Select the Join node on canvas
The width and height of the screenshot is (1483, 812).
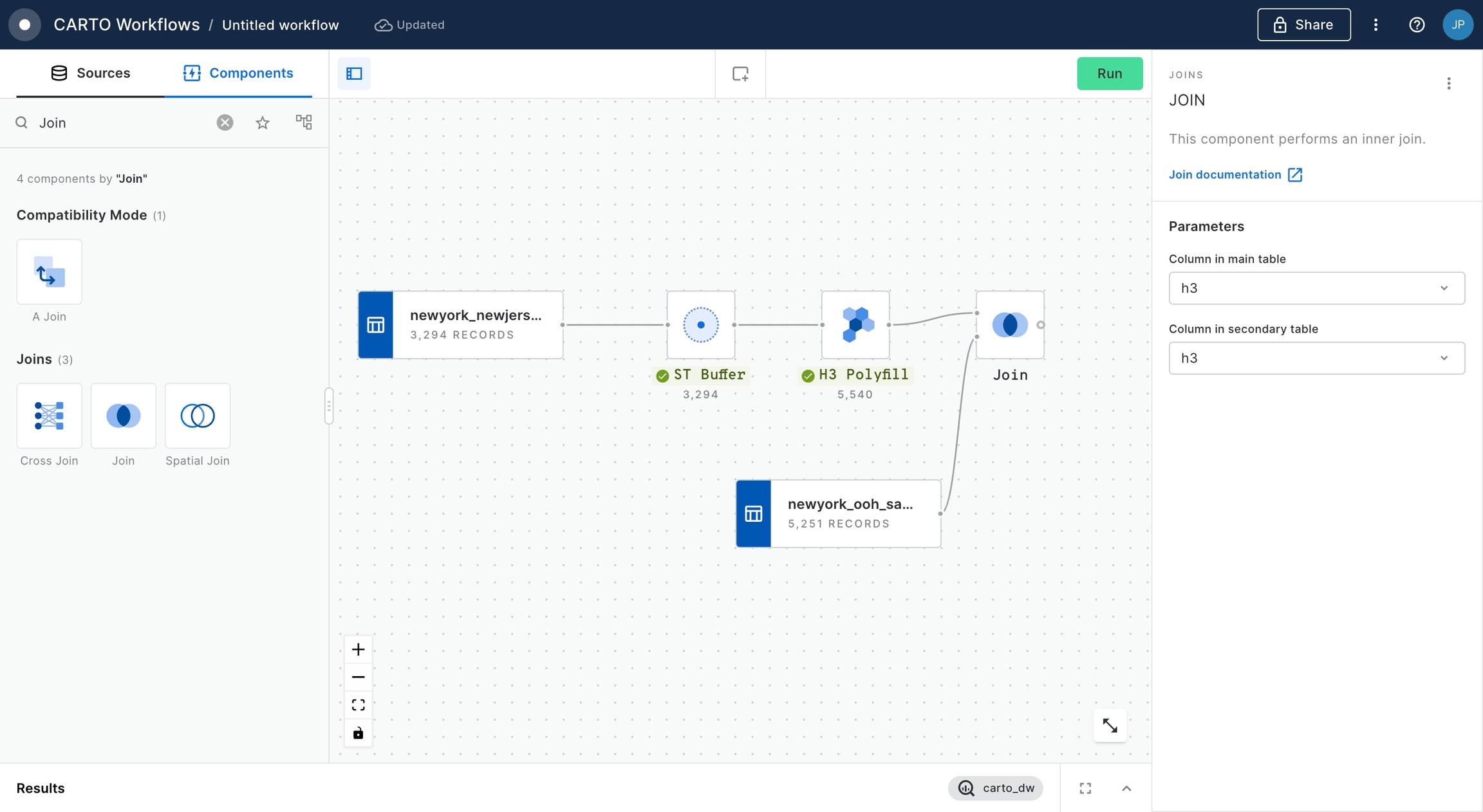pos(1010,325)
